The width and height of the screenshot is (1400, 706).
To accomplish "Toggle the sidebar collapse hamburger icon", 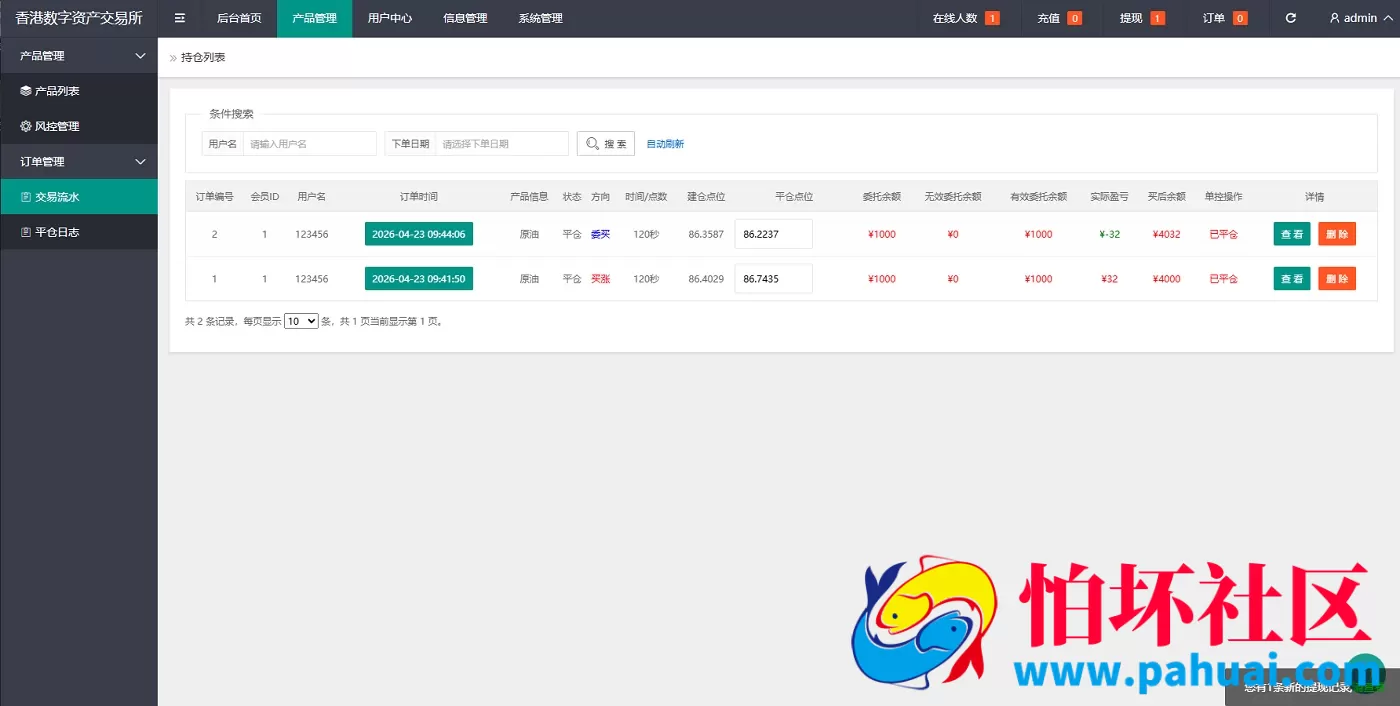I will tap(180, 18).
